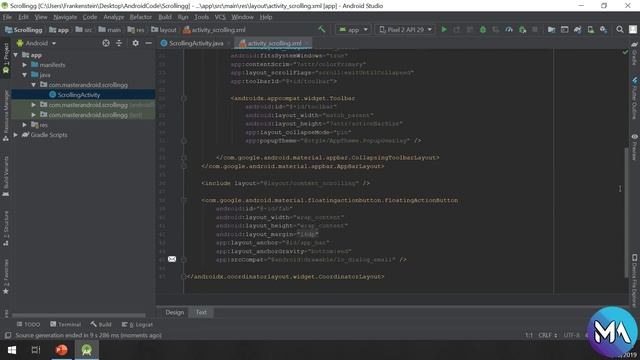Open the Build tool window button
640x360 pixels.
[101, 324]
